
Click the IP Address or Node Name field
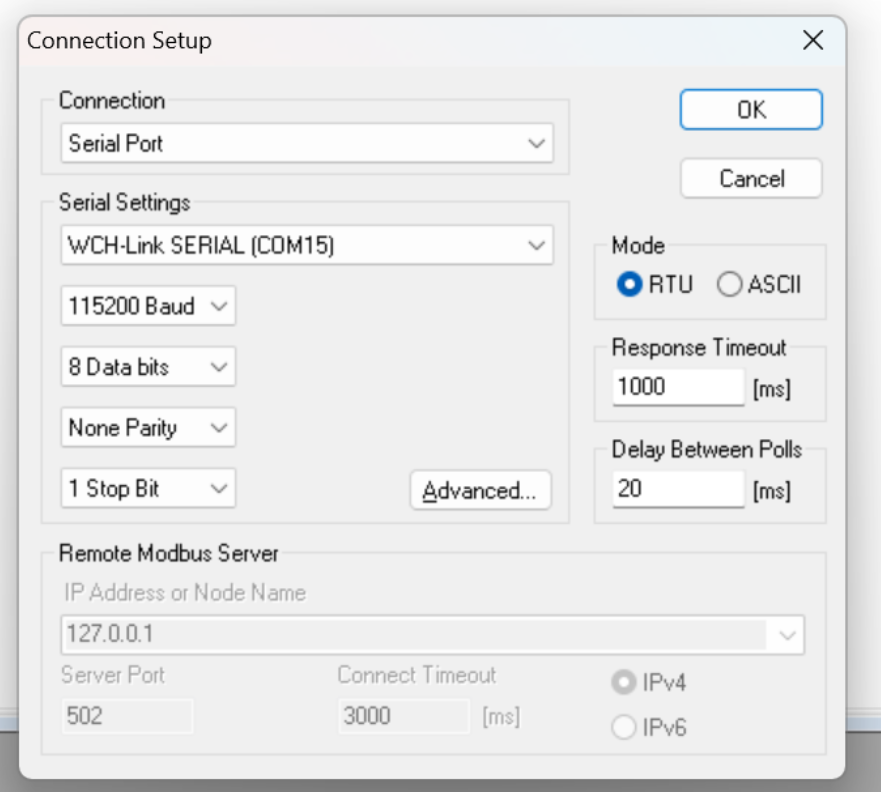[433, 635]
